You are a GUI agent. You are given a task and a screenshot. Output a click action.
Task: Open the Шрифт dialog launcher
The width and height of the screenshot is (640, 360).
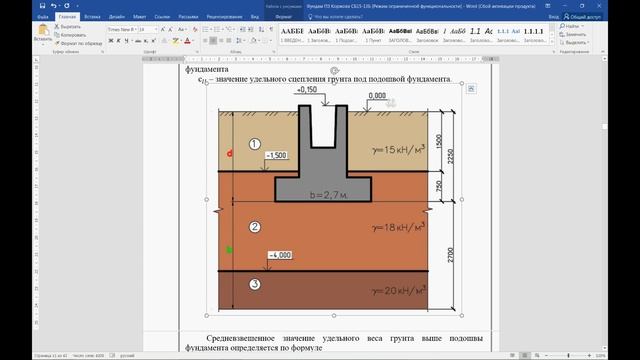click(x=197, y=52)
